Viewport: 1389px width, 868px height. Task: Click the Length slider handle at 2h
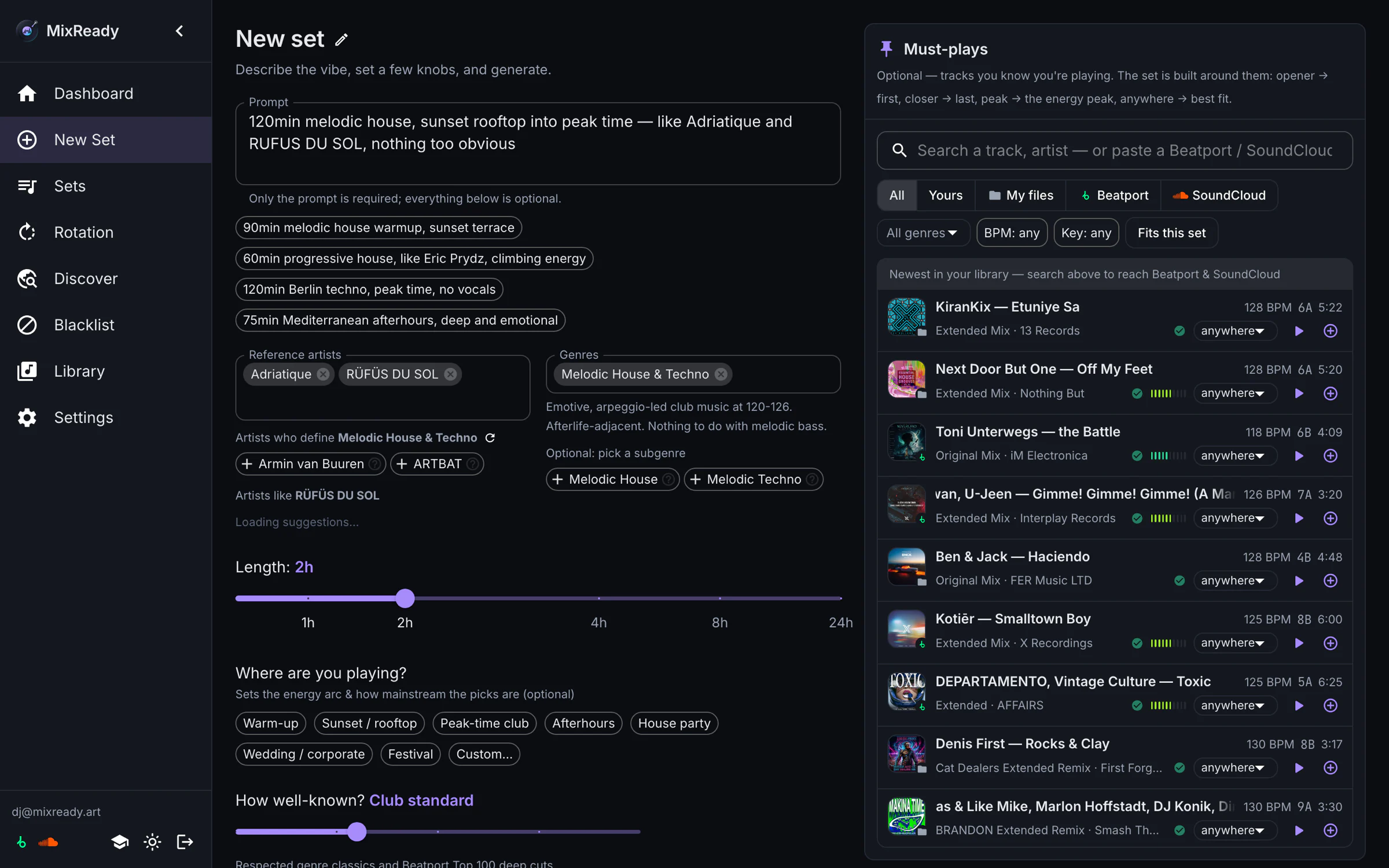pos(405,598)
